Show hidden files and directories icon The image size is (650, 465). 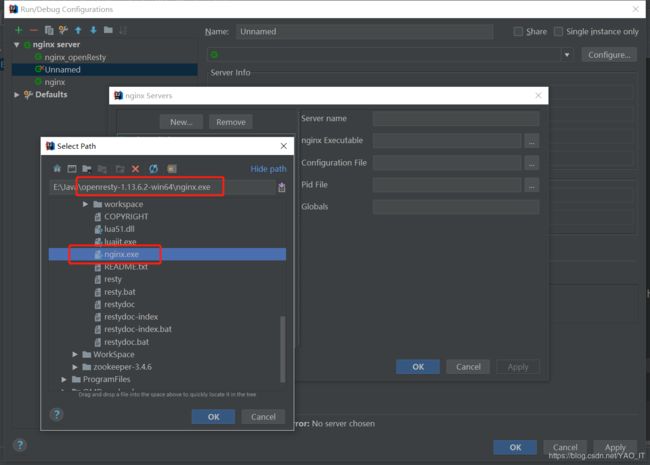point(172,168)
